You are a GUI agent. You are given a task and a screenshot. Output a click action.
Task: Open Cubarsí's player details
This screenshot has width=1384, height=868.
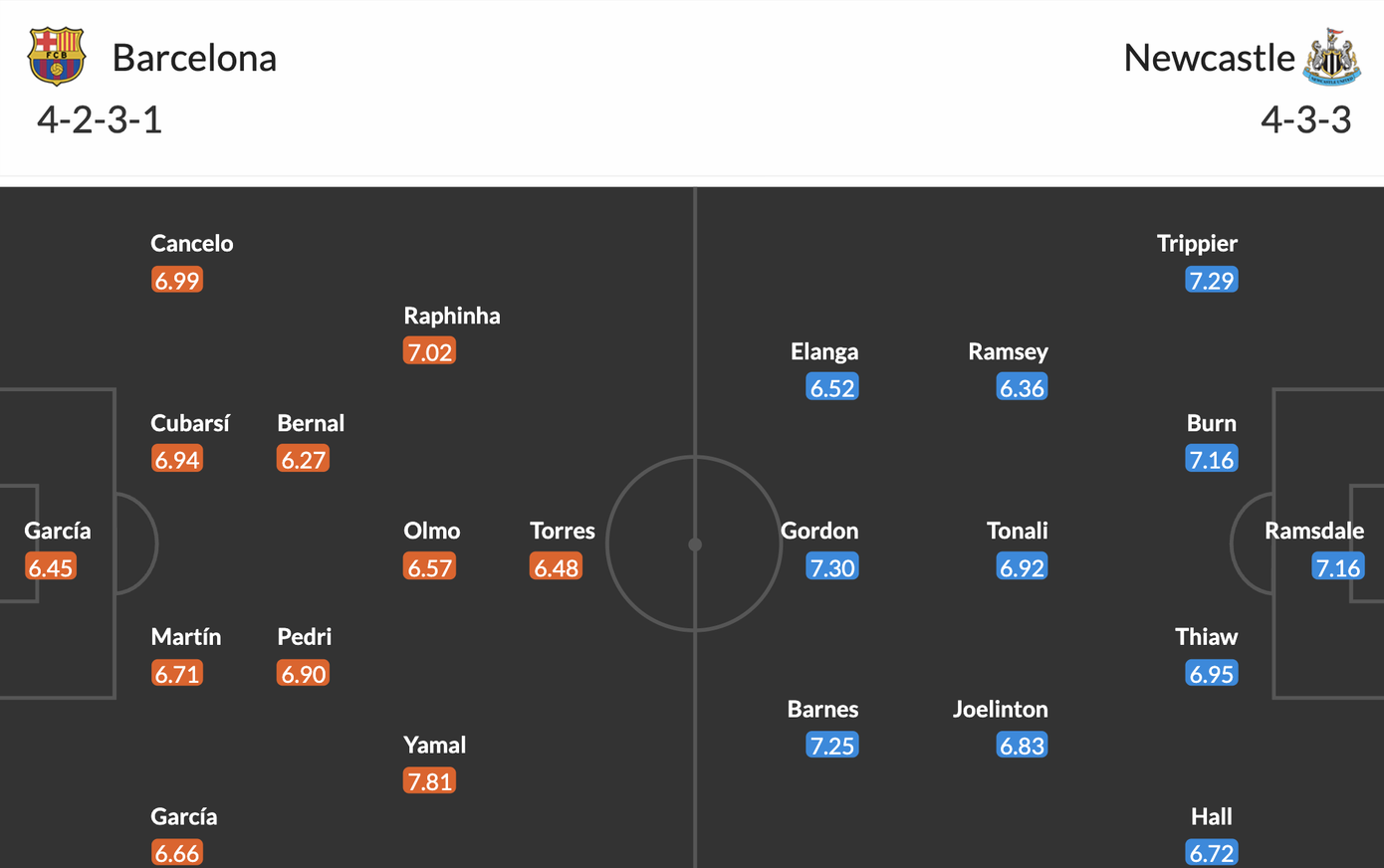189,423
